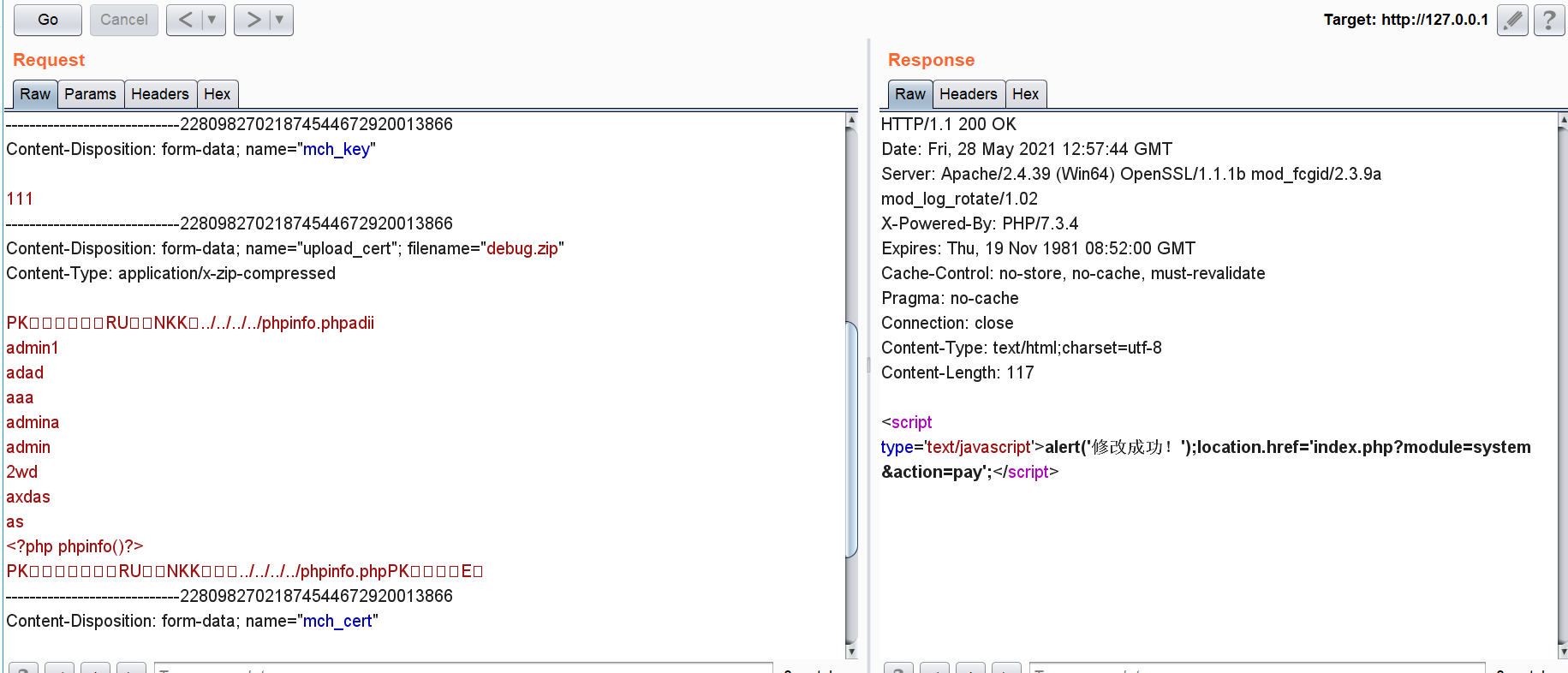Click the value 111 in request body
1568x673 pixels.
pyautogui.click(x=20, y=199)
